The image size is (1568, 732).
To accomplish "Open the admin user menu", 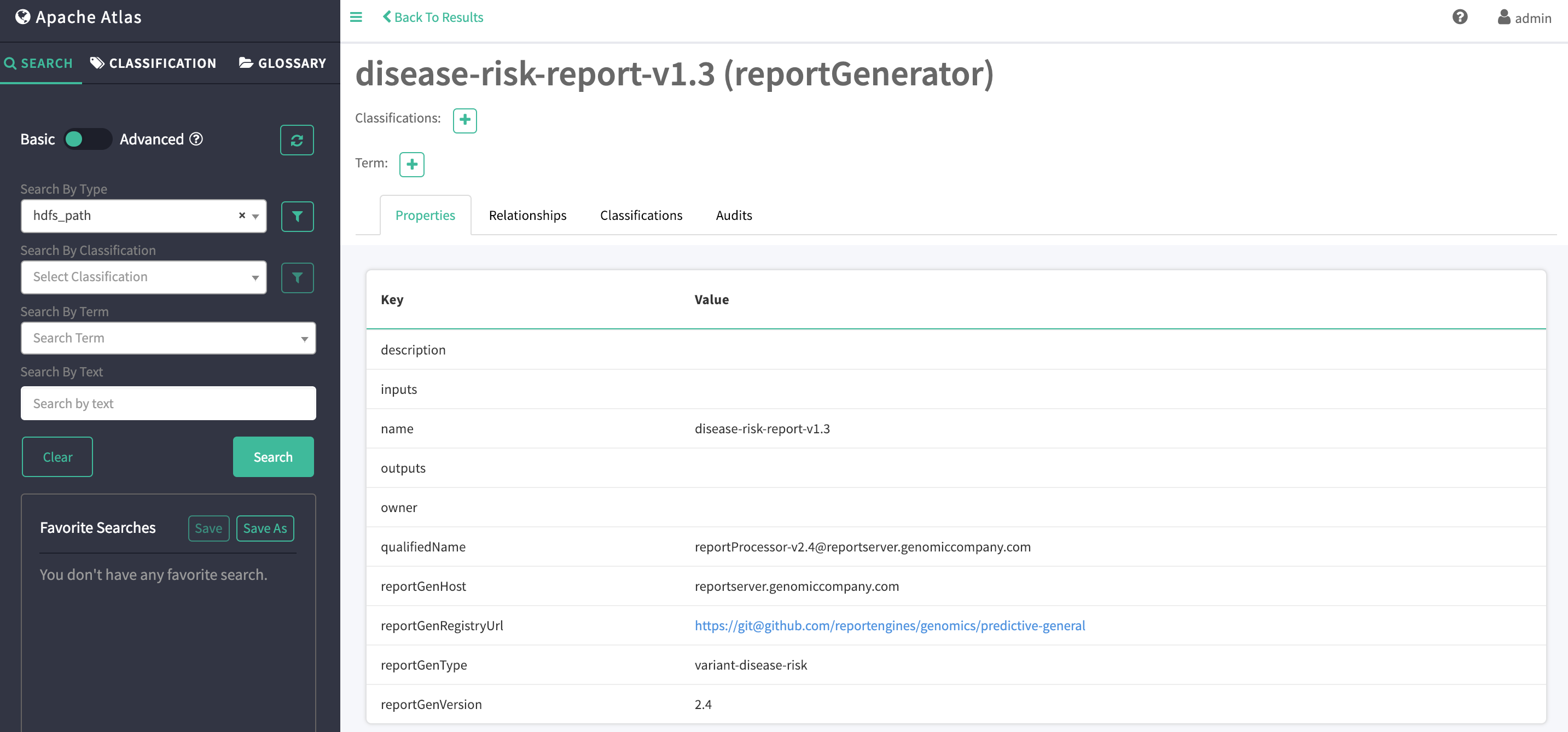I will pyautogui.click(x=1524, y=18).
